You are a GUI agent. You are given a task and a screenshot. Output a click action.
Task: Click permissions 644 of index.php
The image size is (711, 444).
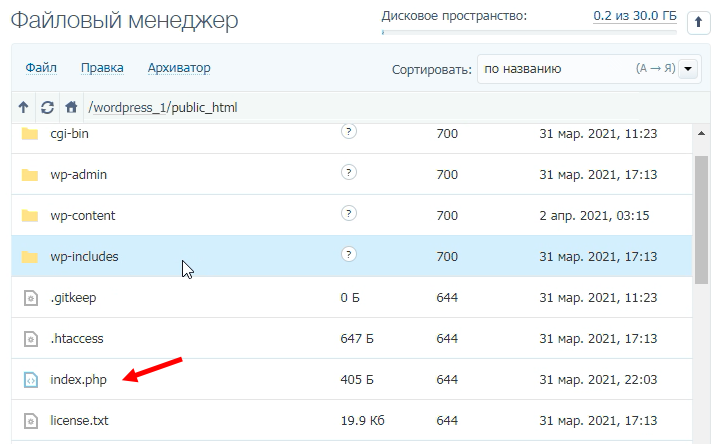tap(447, 380)
